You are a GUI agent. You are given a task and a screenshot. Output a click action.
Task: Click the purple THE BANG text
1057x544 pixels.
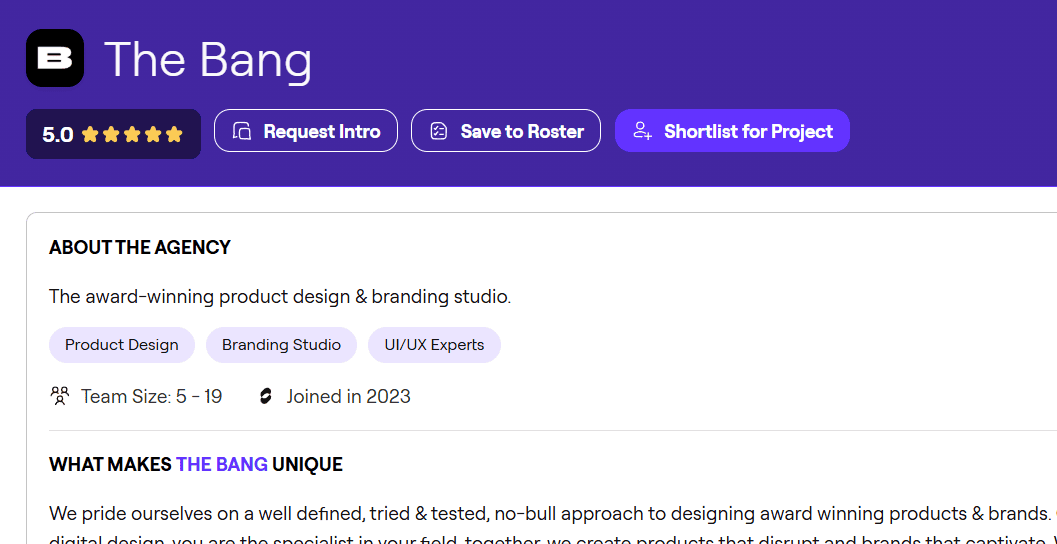coord(222,465)
